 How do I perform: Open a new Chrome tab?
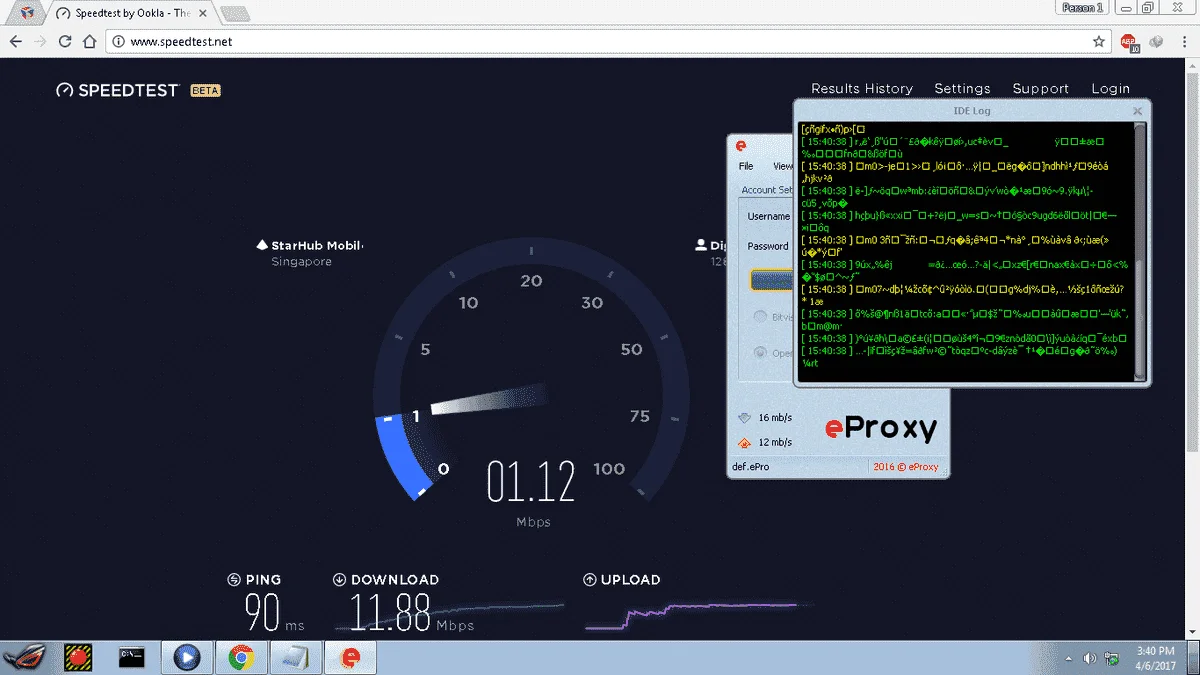point(235,13)
